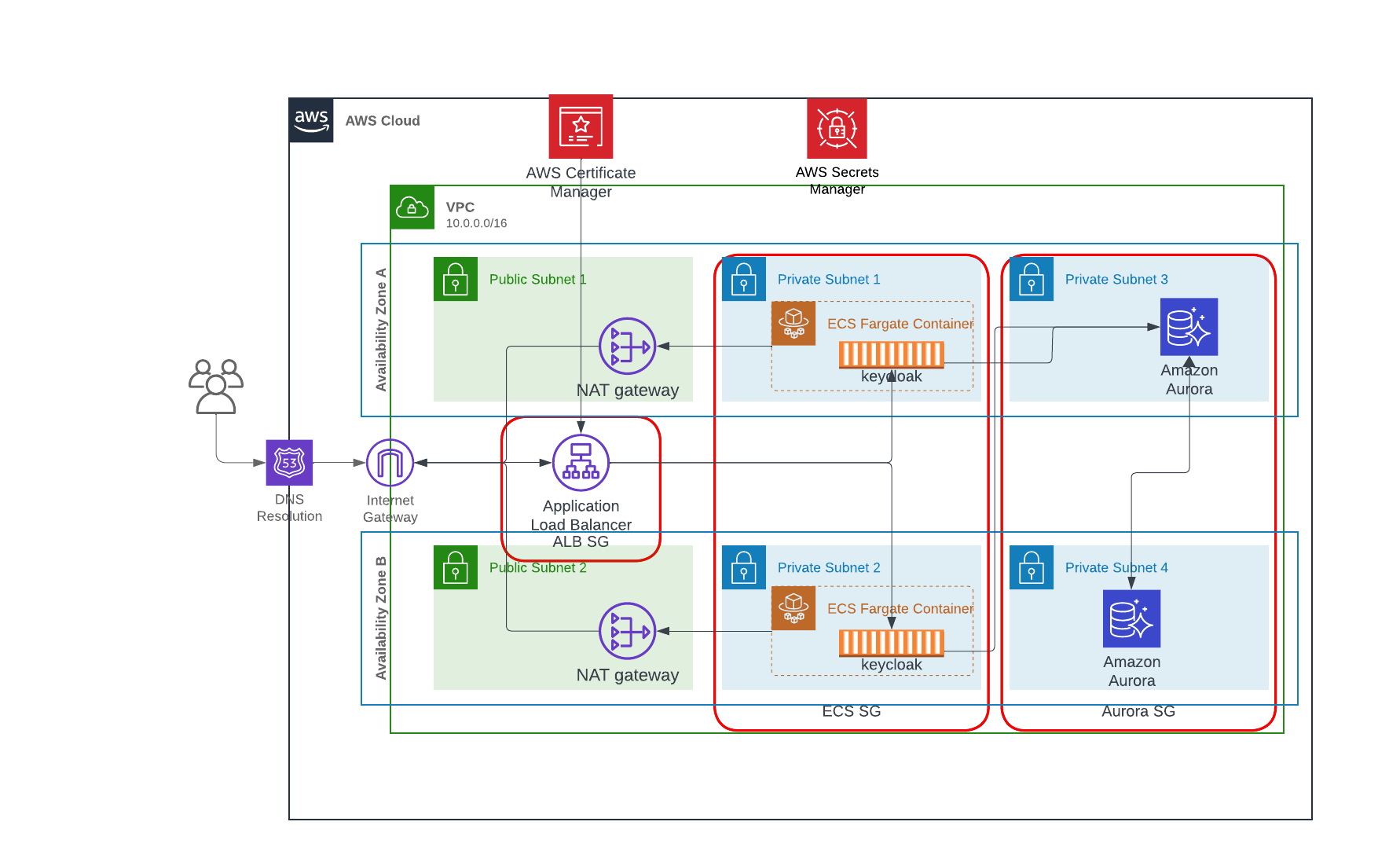
Task: Select the Amazon Aurora icon in Private Subnet 4
Action: pyautogui.click(x=1131, y=618)
